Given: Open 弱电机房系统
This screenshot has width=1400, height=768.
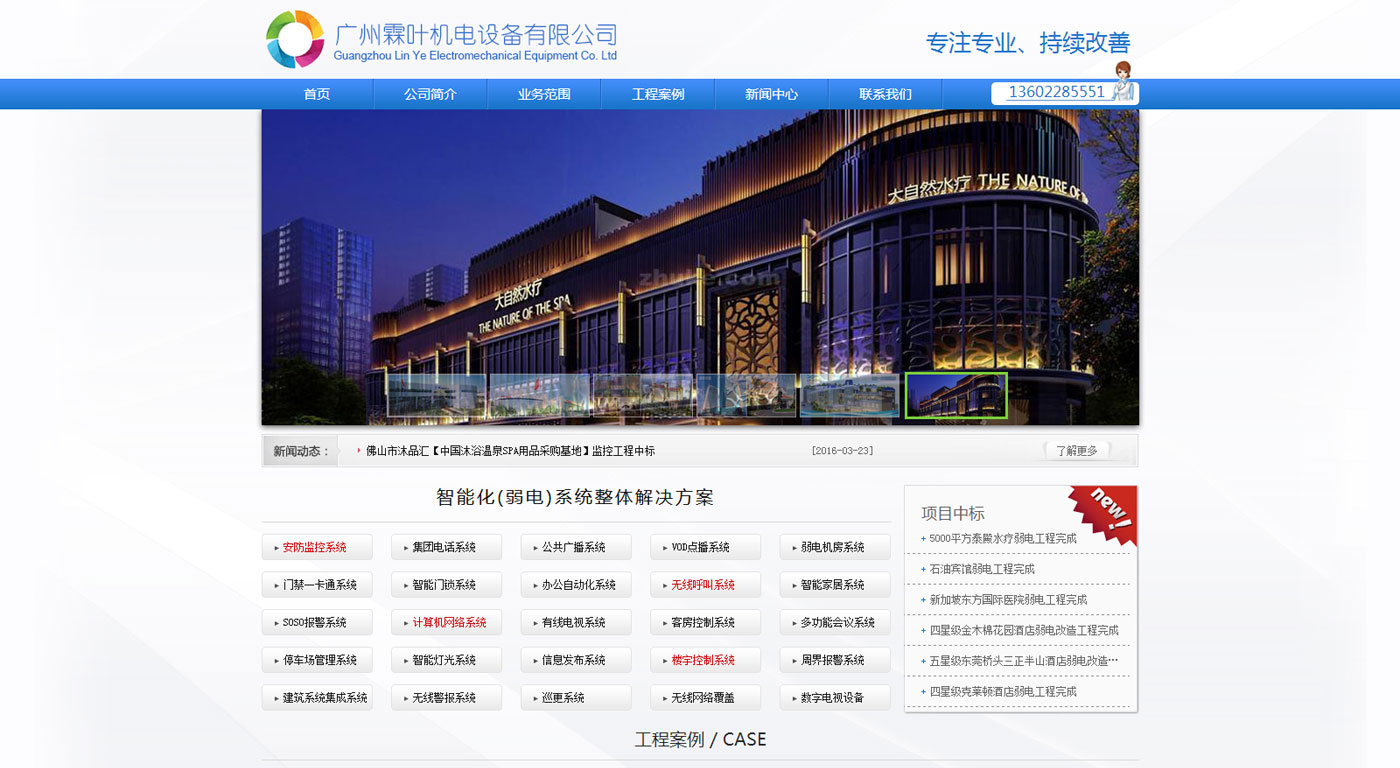Looking at the screenshot, I should (x=835, y=547).
